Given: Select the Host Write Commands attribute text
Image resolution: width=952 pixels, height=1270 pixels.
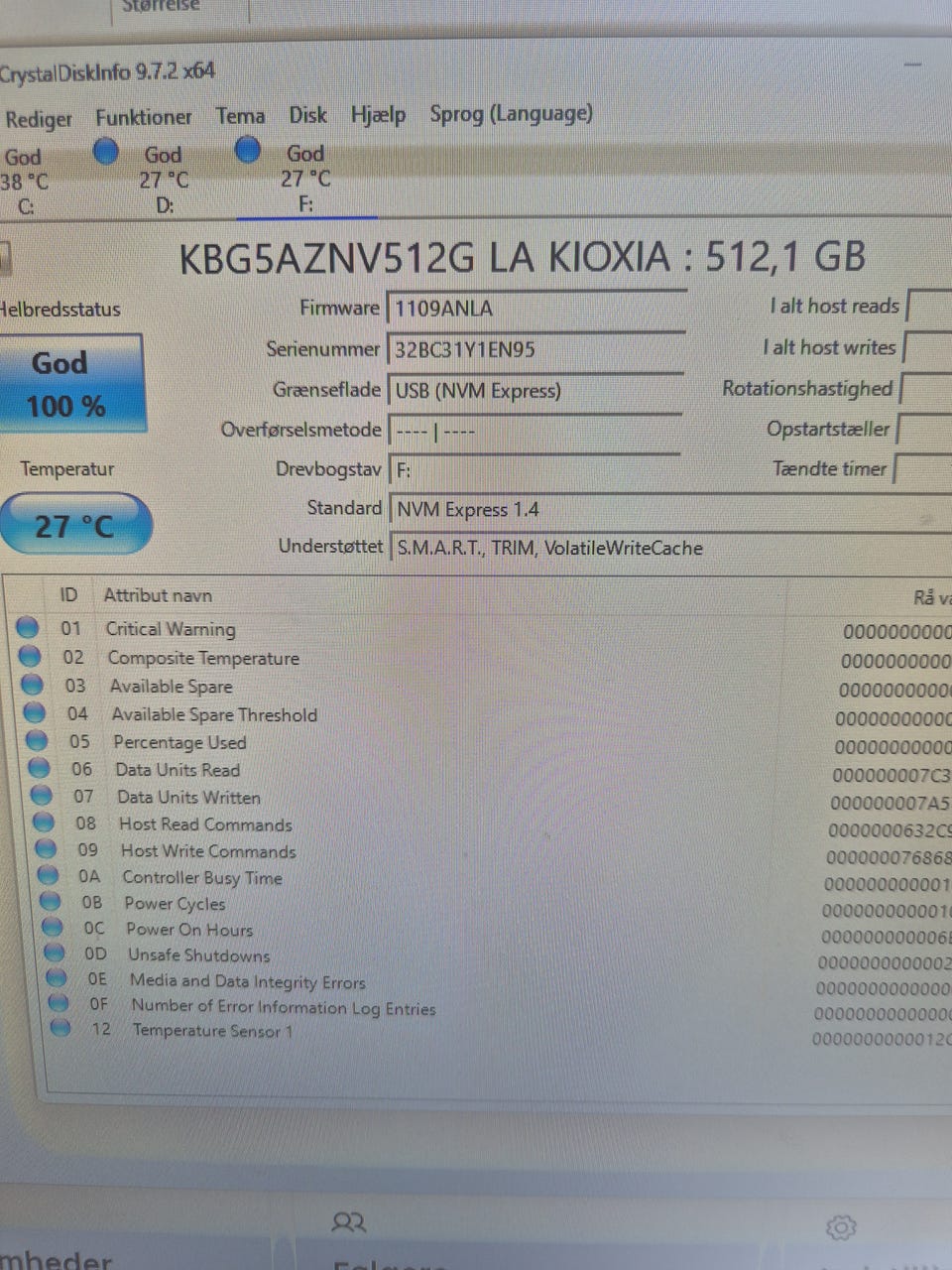Looking at the screenshot, I should point(208,851).
